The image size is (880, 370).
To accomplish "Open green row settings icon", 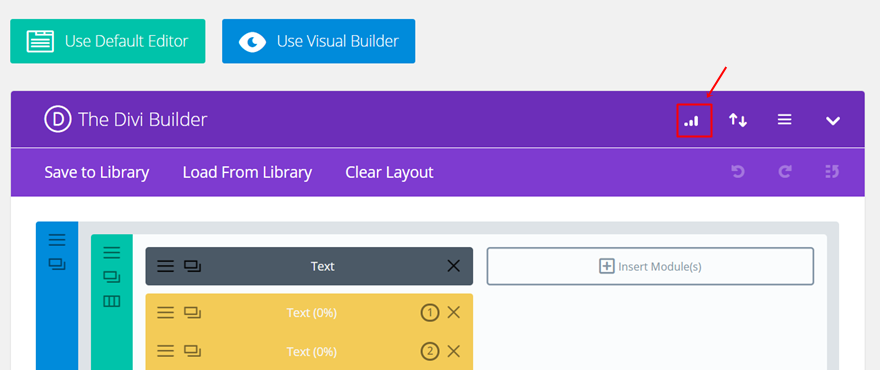I will tap(112, 253).
